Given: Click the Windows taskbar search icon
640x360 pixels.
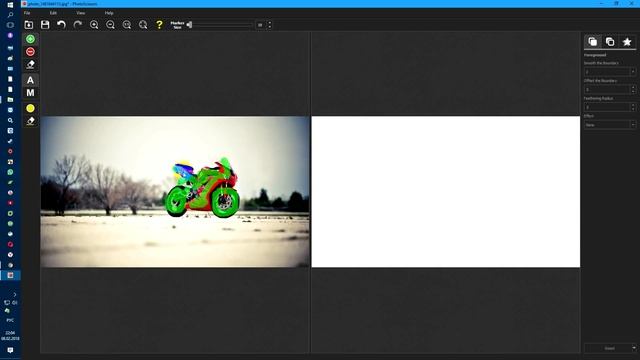Looking at the screenshot, I should 10,15.
